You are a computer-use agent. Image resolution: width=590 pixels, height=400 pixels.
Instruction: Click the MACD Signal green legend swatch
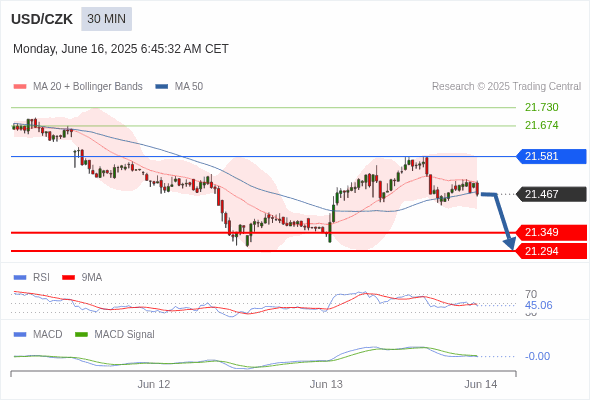pyautogui.click(x=82, y=334)
